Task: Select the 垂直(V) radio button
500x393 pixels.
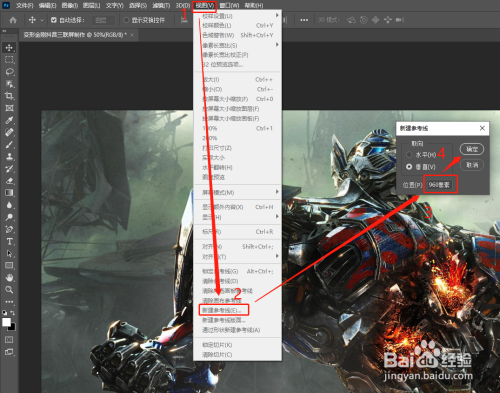Action: click(409, 167)
